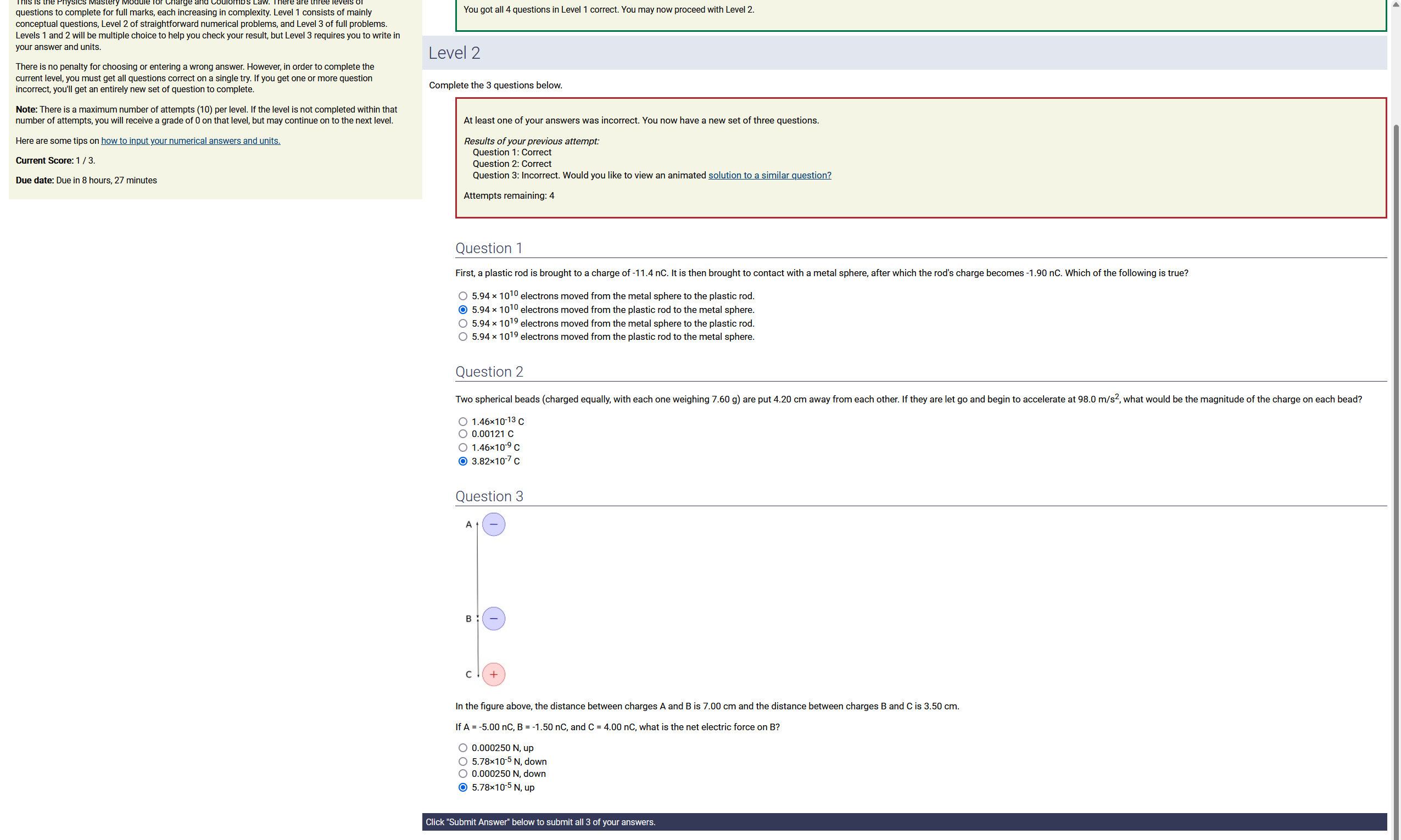The height and width of the screenshot is (840, 1401).
Task: Pick '0.000250 N, down' option
Action: point(462,774)
